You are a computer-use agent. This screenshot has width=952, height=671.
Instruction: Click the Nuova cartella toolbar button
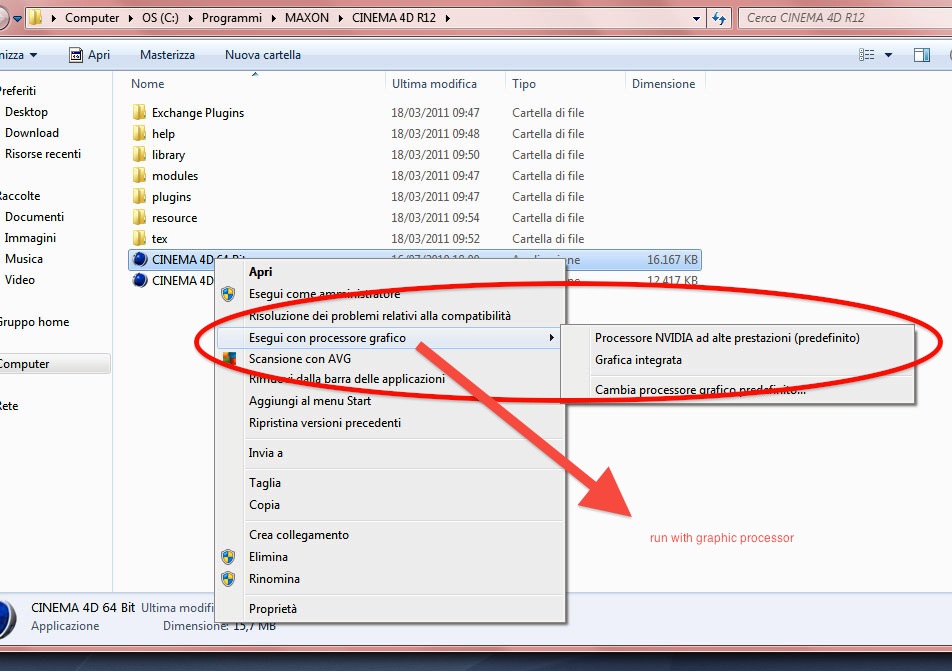coord(263,55)
